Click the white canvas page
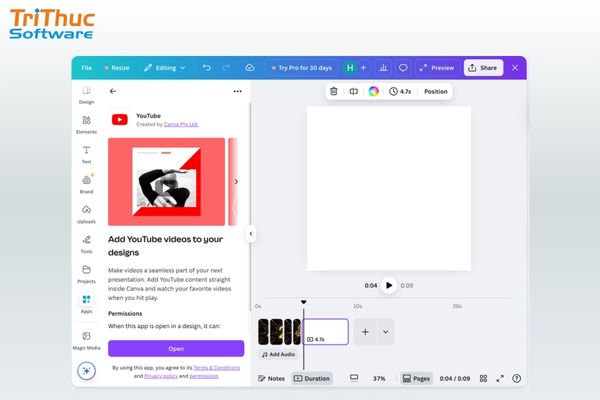Screen dimensions: 600x400 coord(389,188)
